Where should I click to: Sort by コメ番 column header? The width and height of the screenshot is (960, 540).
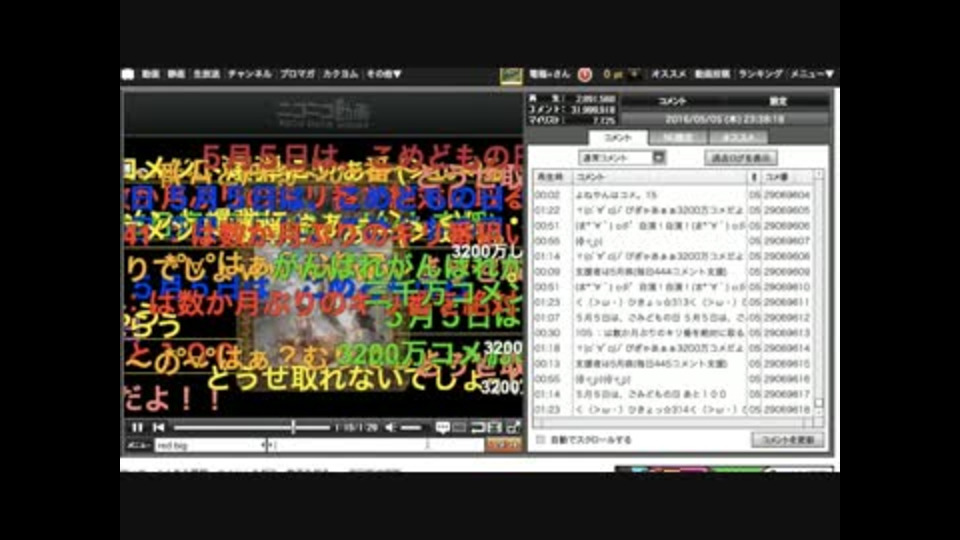786,177
